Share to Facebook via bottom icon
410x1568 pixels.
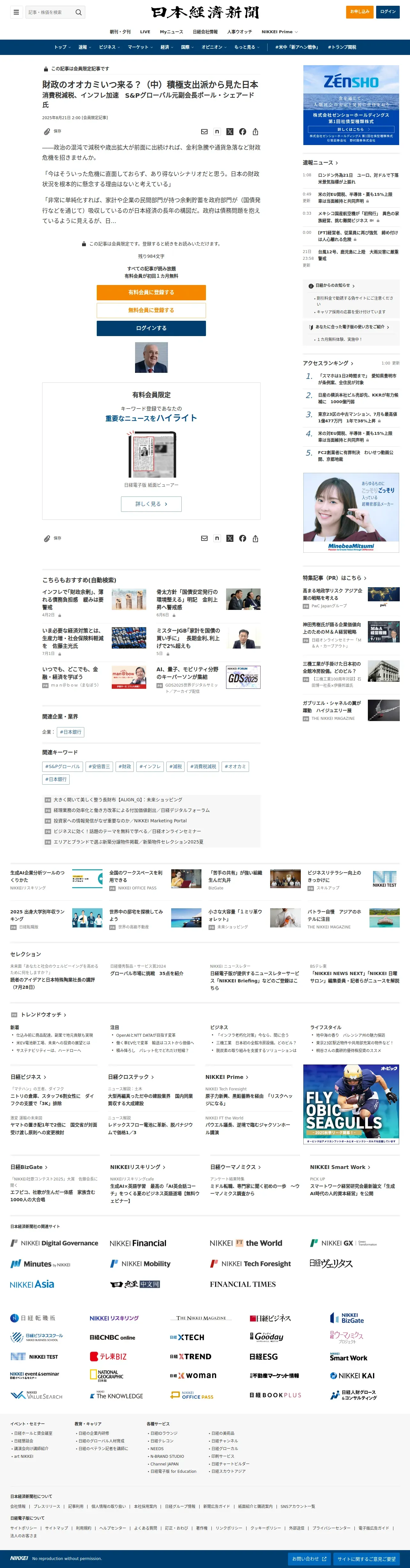click(243, 538)
